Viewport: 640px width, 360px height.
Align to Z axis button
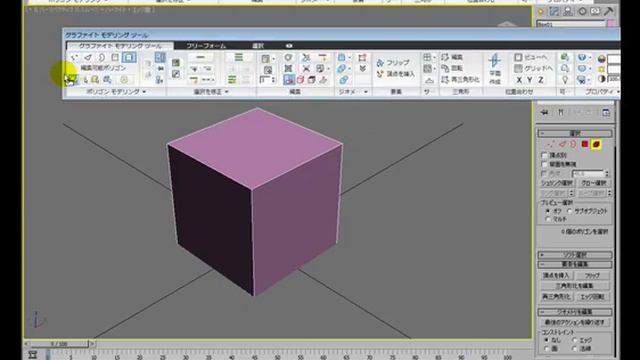(x=540, y=80)
